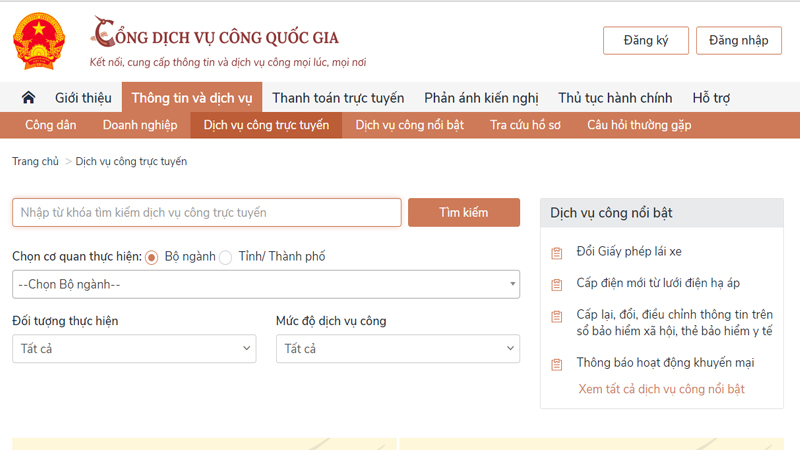Click document icon beside Cấp lại, đổi sổ bảo hiểm
Viewport: 800px width, 450px height.
tap(557, 316)
